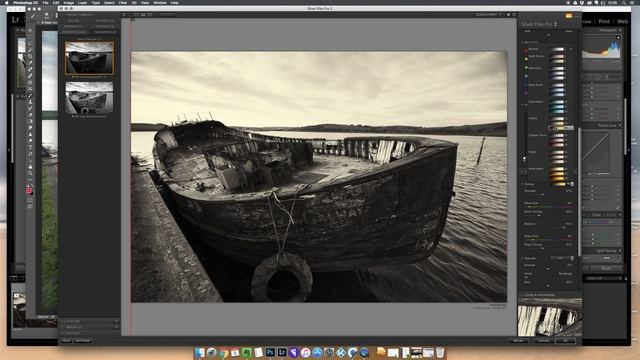Image resolution: width=640 pixels, height=360 pixels.
Task: Open the Photoshop CC menu
Action: coord(27,2)
